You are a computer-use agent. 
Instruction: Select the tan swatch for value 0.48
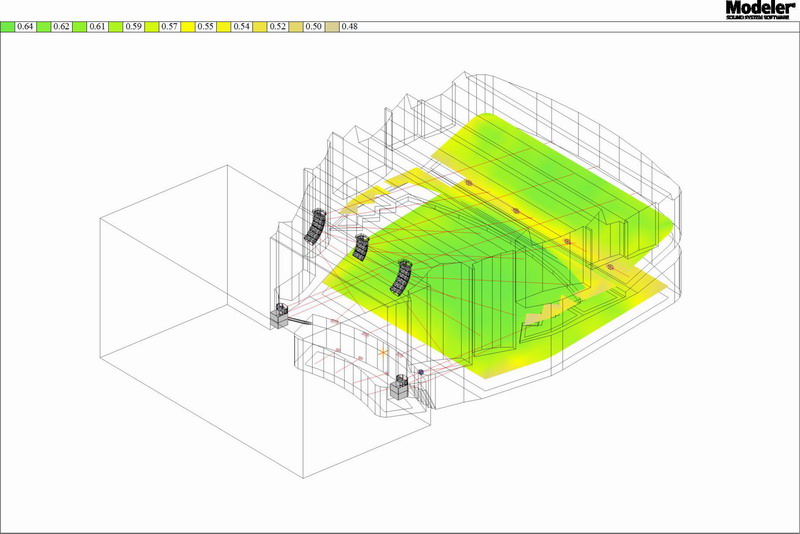click(331, 26)
